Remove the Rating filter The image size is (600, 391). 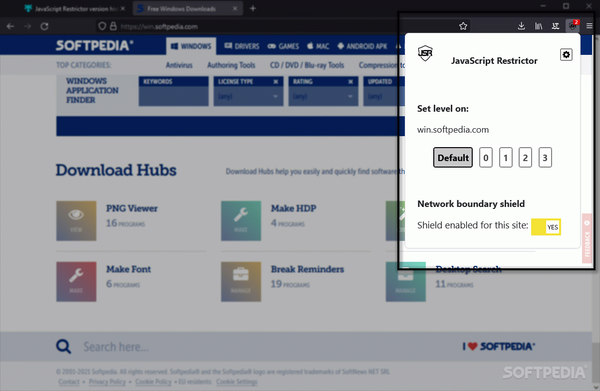coord(351,82)
